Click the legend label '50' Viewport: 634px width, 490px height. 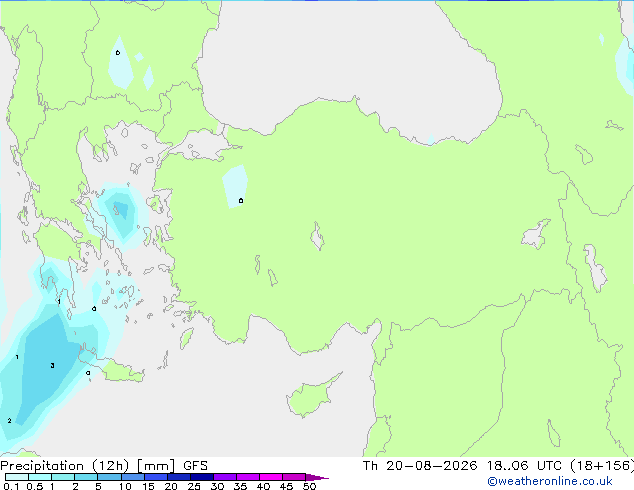point(309,486)
